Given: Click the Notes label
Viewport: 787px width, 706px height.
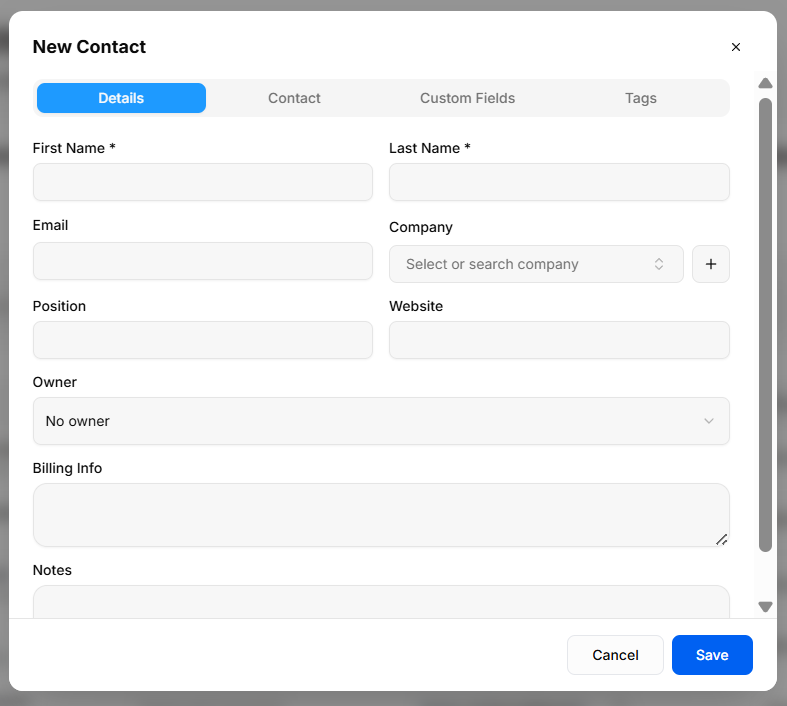Looking at the screenshot, I should click(52, 570).
